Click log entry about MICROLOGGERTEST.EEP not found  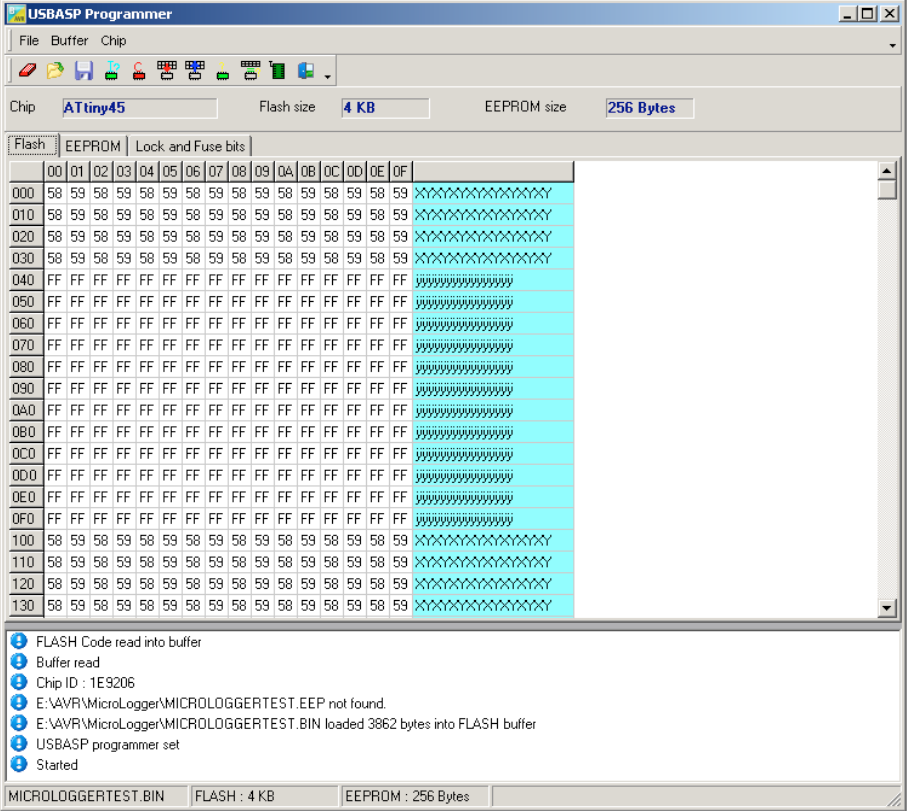click(211, 703)
